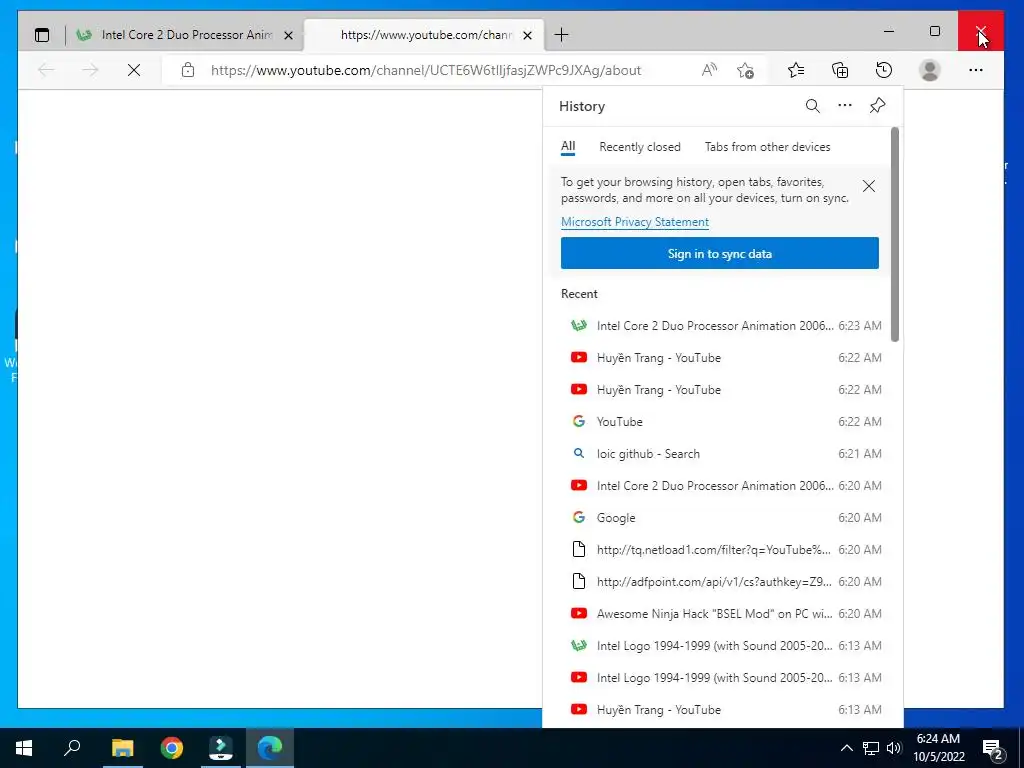Open History panel more options
This screenshot has height=768, width=1024.
tap(844, 105)
